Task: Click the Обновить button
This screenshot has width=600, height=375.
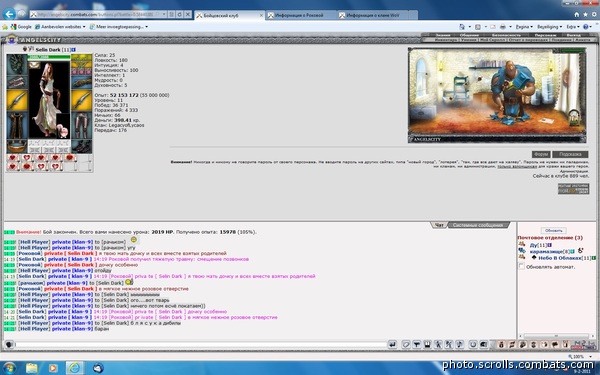Action: click(x=553, y=231)
